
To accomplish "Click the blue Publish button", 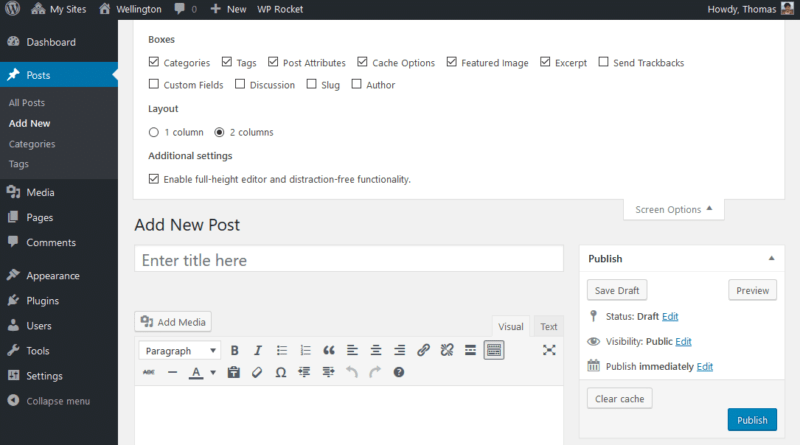I will point(752,420).
